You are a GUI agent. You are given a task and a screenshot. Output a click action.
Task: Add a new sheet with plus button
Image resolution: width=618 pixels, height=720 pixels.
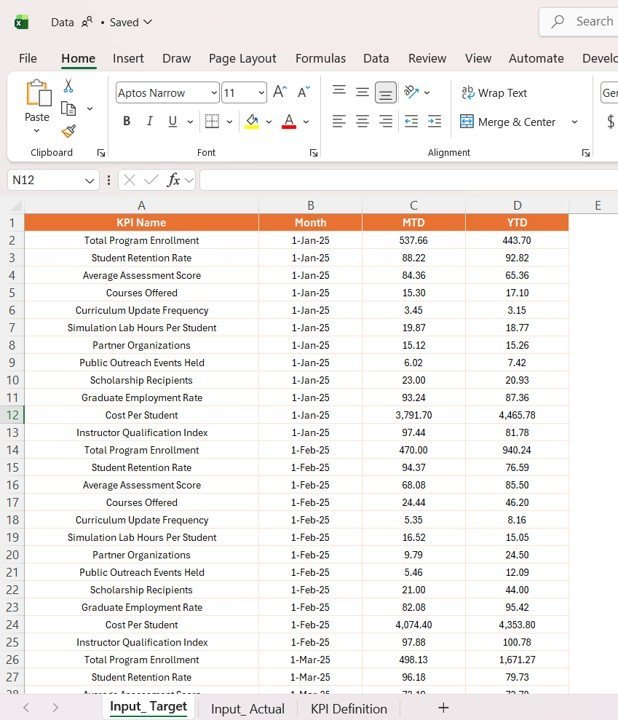tap(443, 708)
